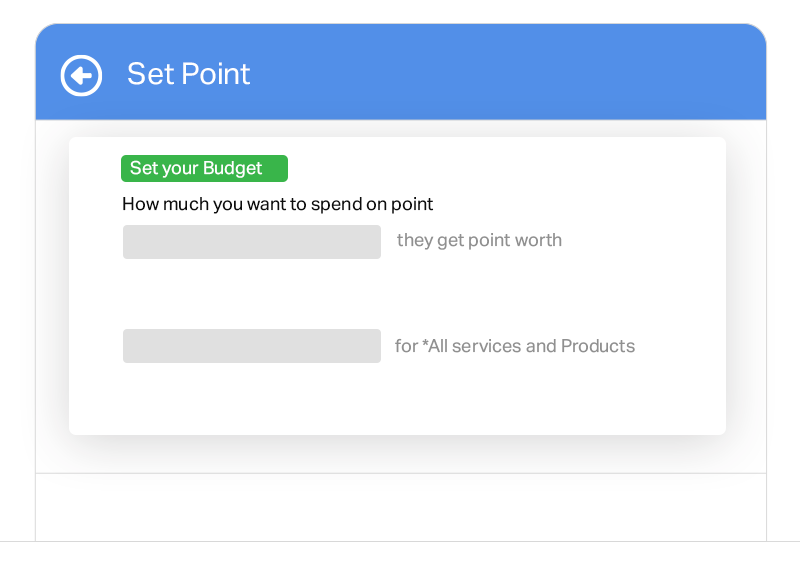Click 'for *All services and Products' text

tap(515, 346)
